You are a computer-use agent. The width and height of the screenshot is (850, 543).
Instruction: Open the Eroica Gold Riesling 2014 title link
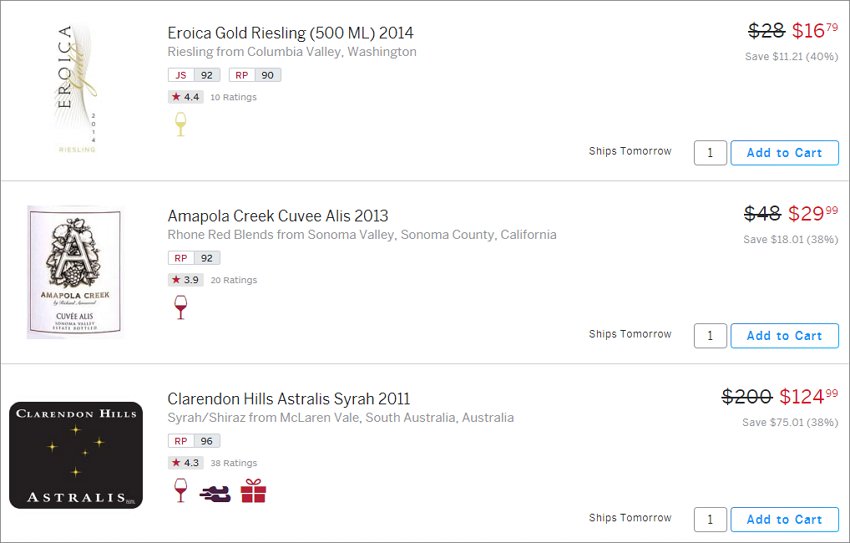291,33
